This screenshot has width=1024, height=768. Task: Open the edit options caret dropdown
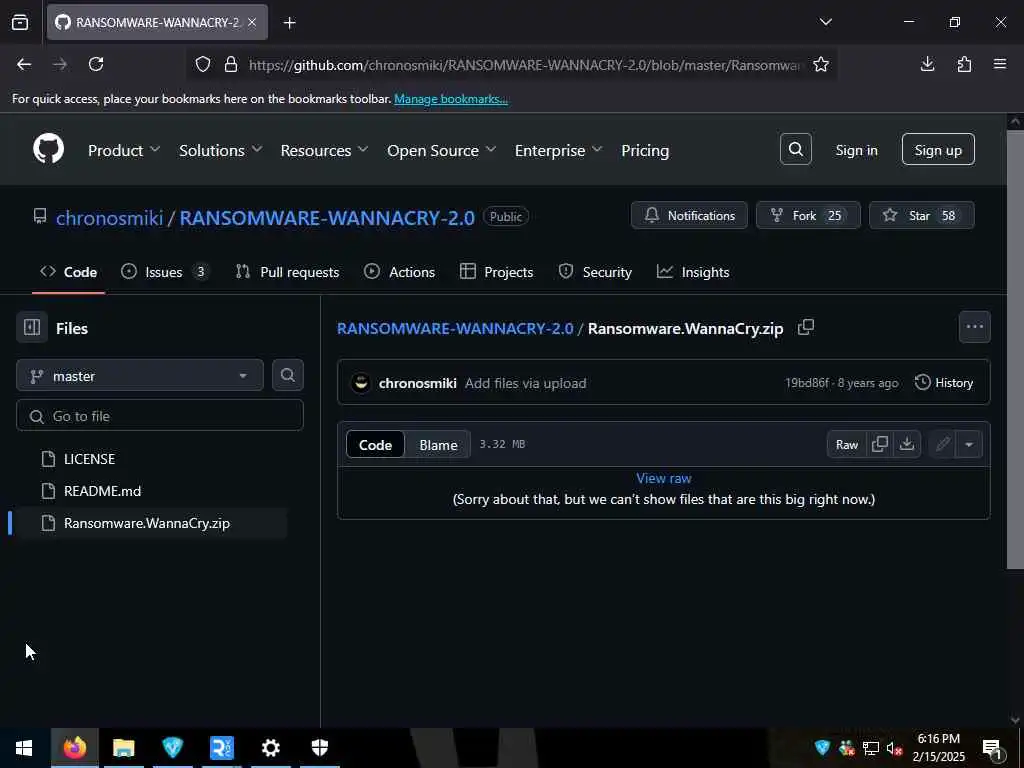tap(969, 445)
